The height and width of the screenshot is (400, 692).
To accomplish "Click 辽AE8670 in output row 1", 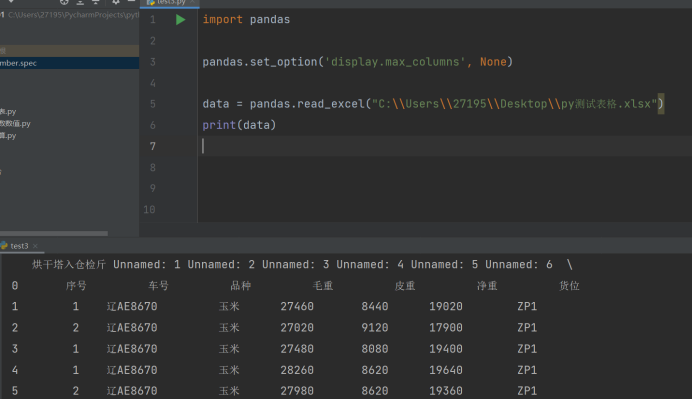I will tap(132, 306).
